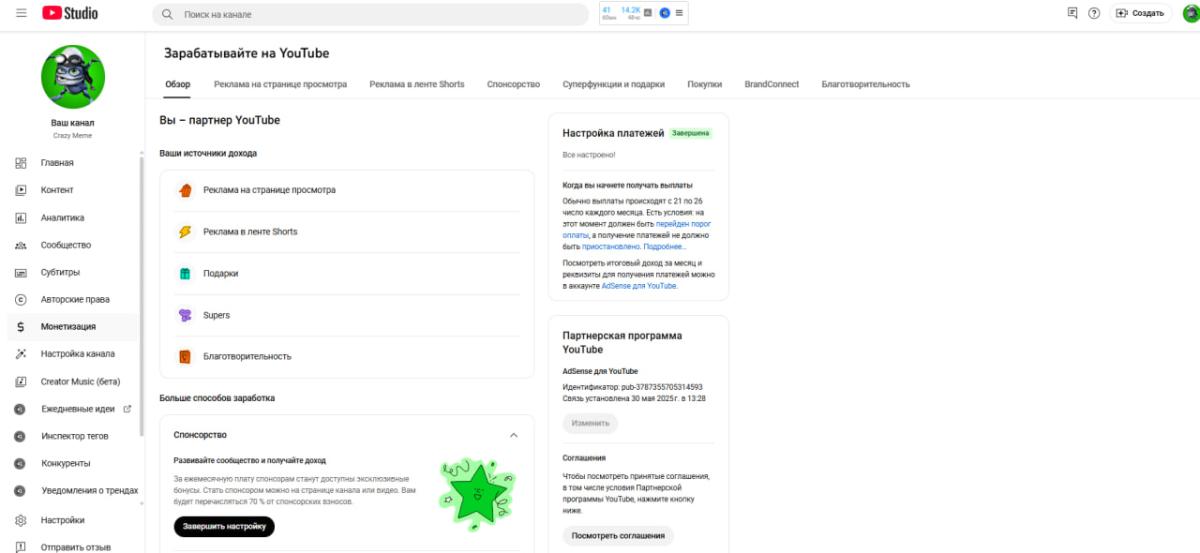Open Инспектор тегов in the sidebar

click(x=72, y=436)
